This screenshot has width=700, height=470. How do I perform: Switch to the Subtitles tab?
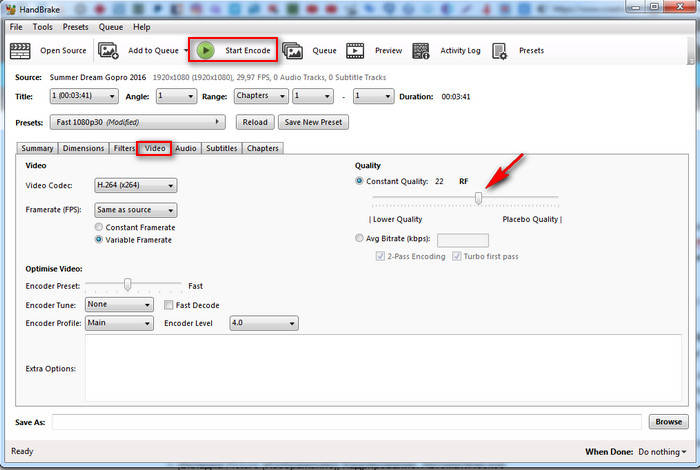(x=221, y=148)
